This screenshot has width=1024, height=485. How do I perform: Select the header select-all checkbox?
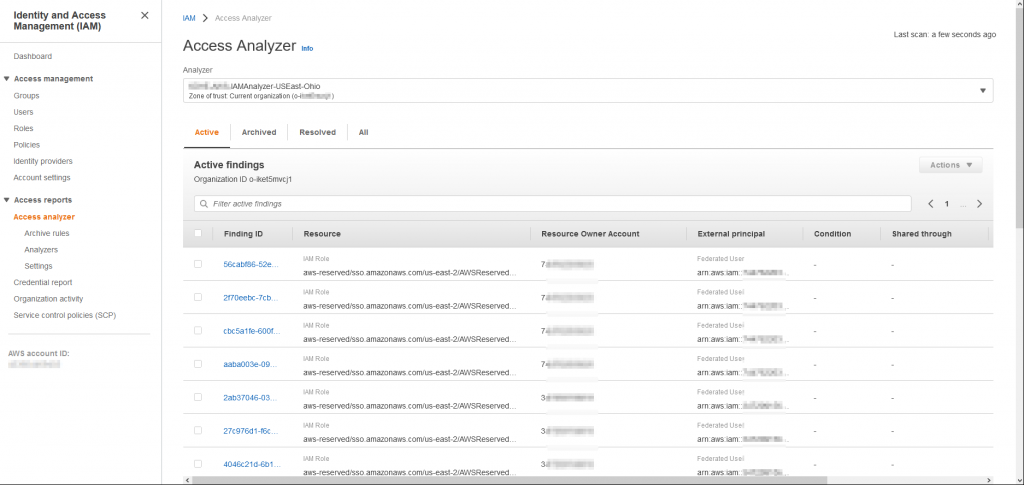click(198, 233)
